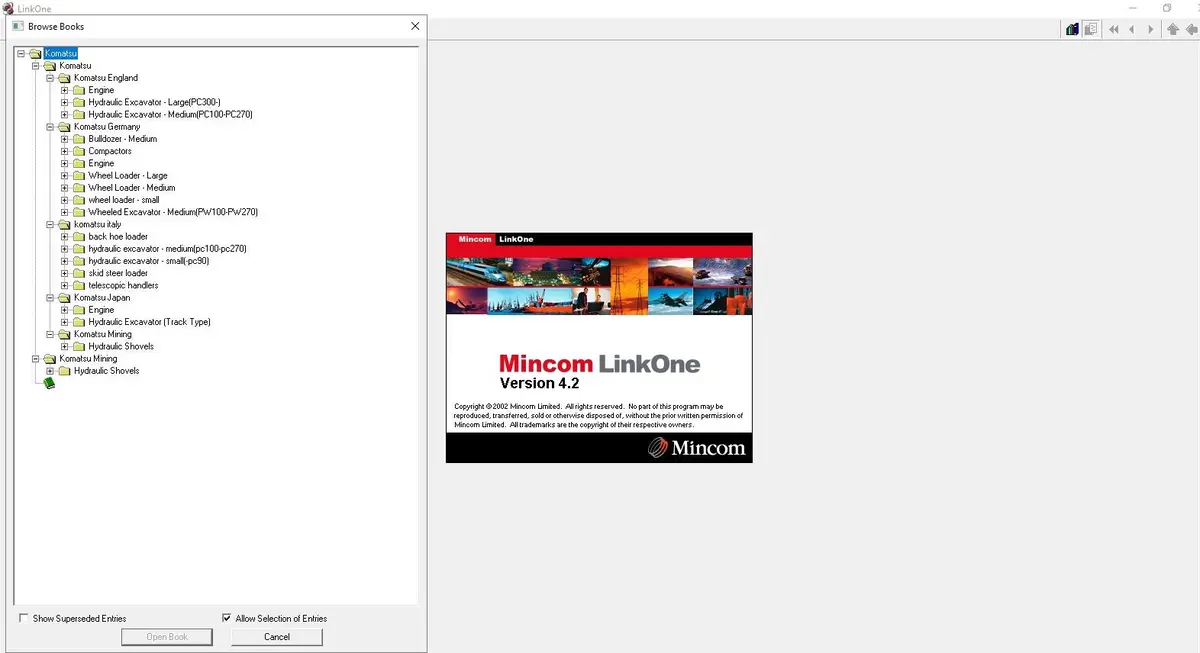Collapse the komatsu italy branch
The image size is (1200, 653).
[50, 225]
